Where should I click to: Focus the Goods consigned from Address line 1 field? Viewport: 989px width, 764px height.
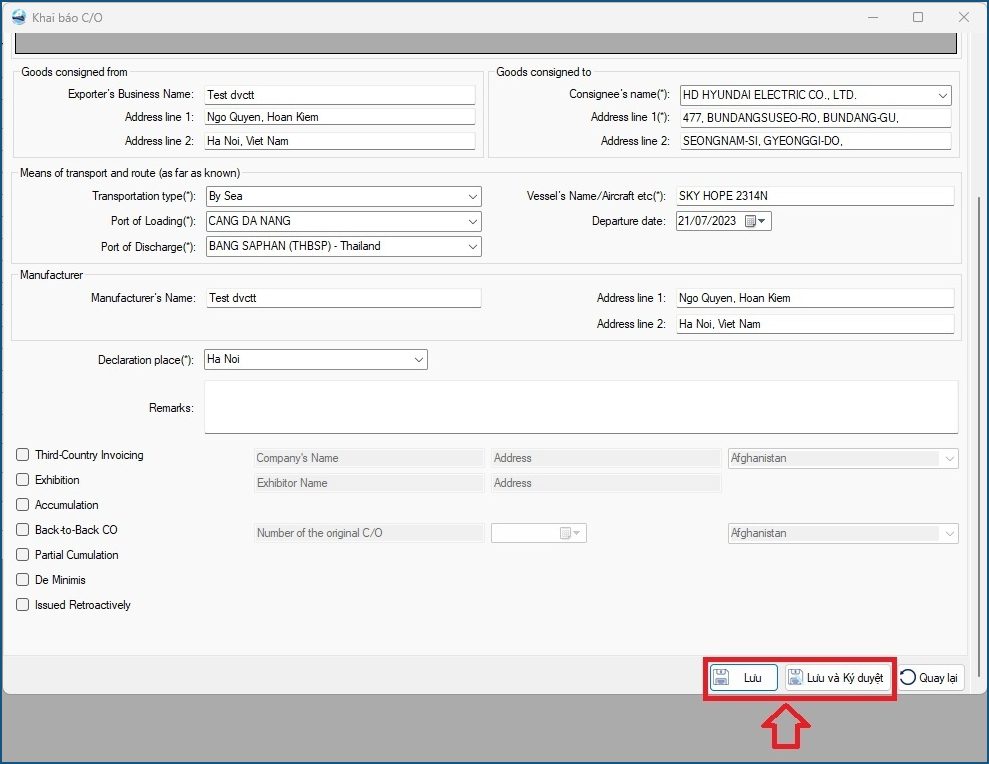point(339,117)
